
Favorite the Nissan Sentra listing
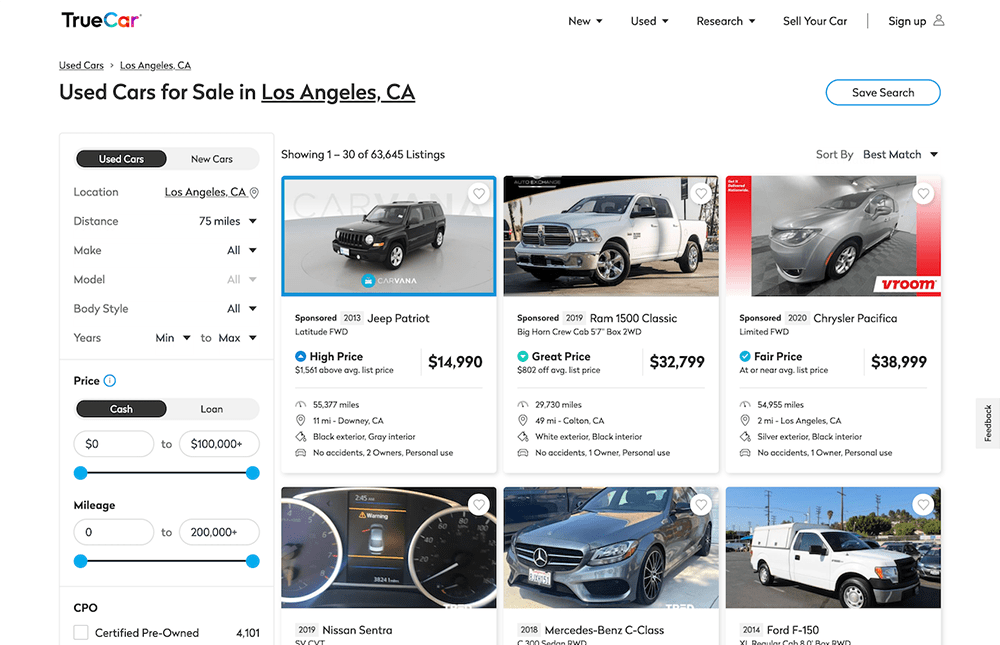click(479, 504)
